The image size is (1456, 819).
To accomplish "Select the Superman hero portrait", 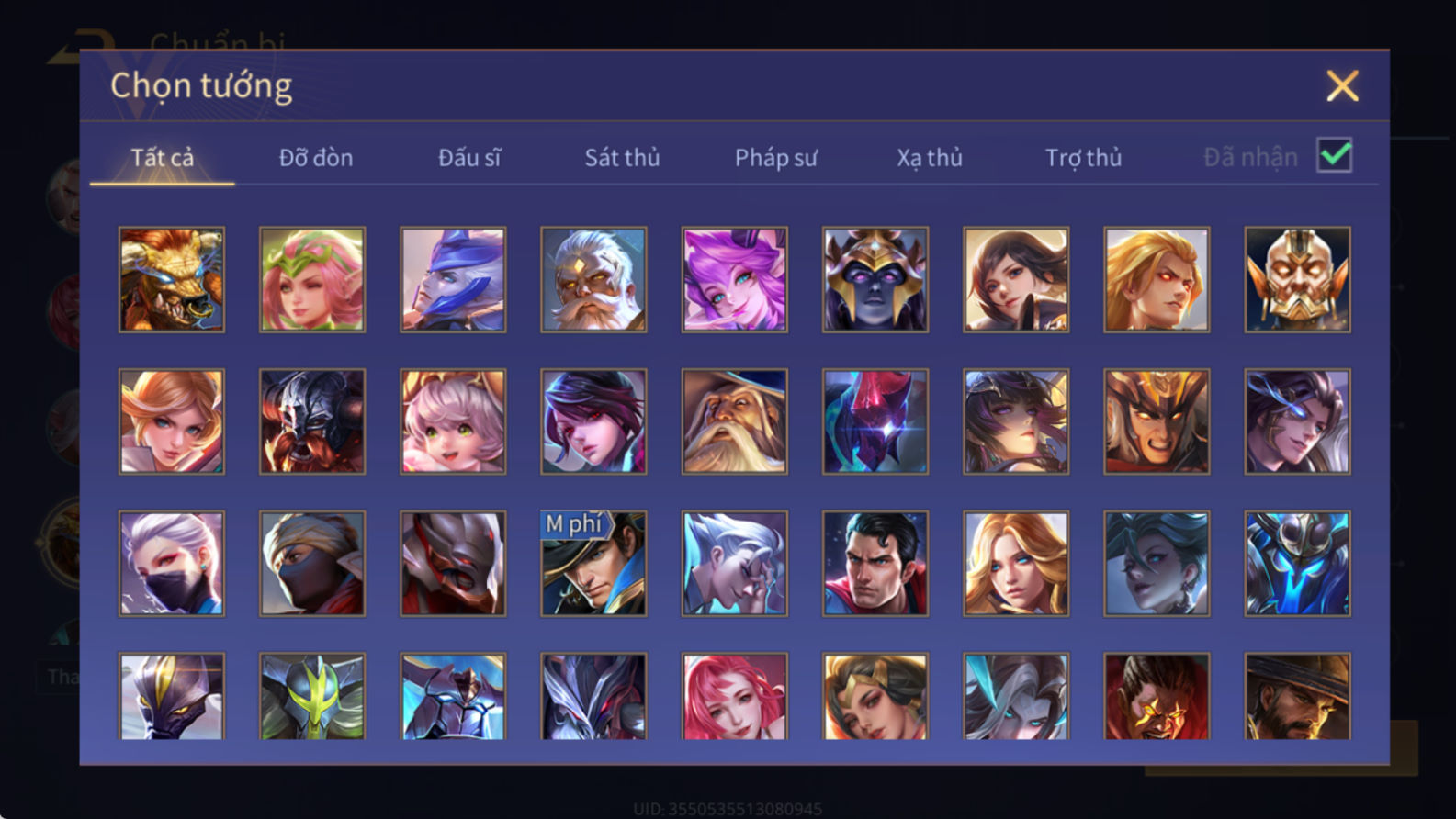I will [x=875, y=564].
